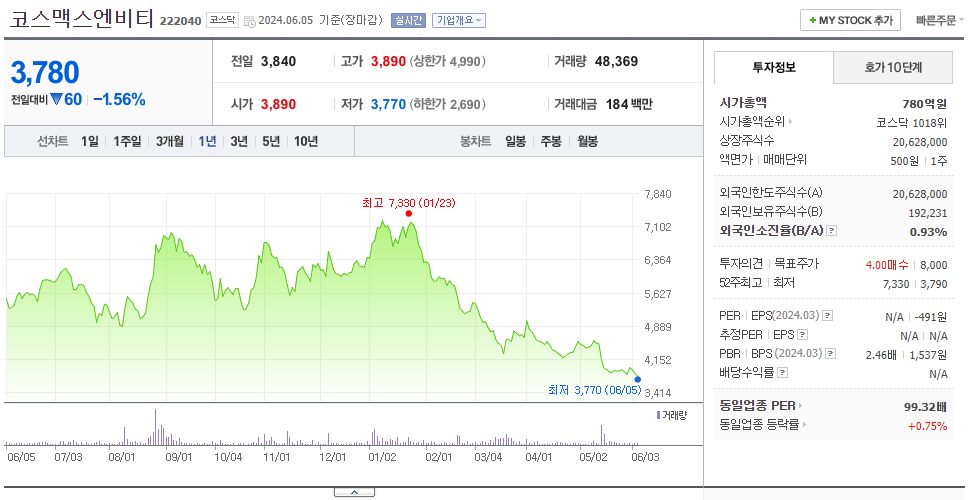Click the 액면가 value 500원
968x500 pixels.
click(904, 161)
